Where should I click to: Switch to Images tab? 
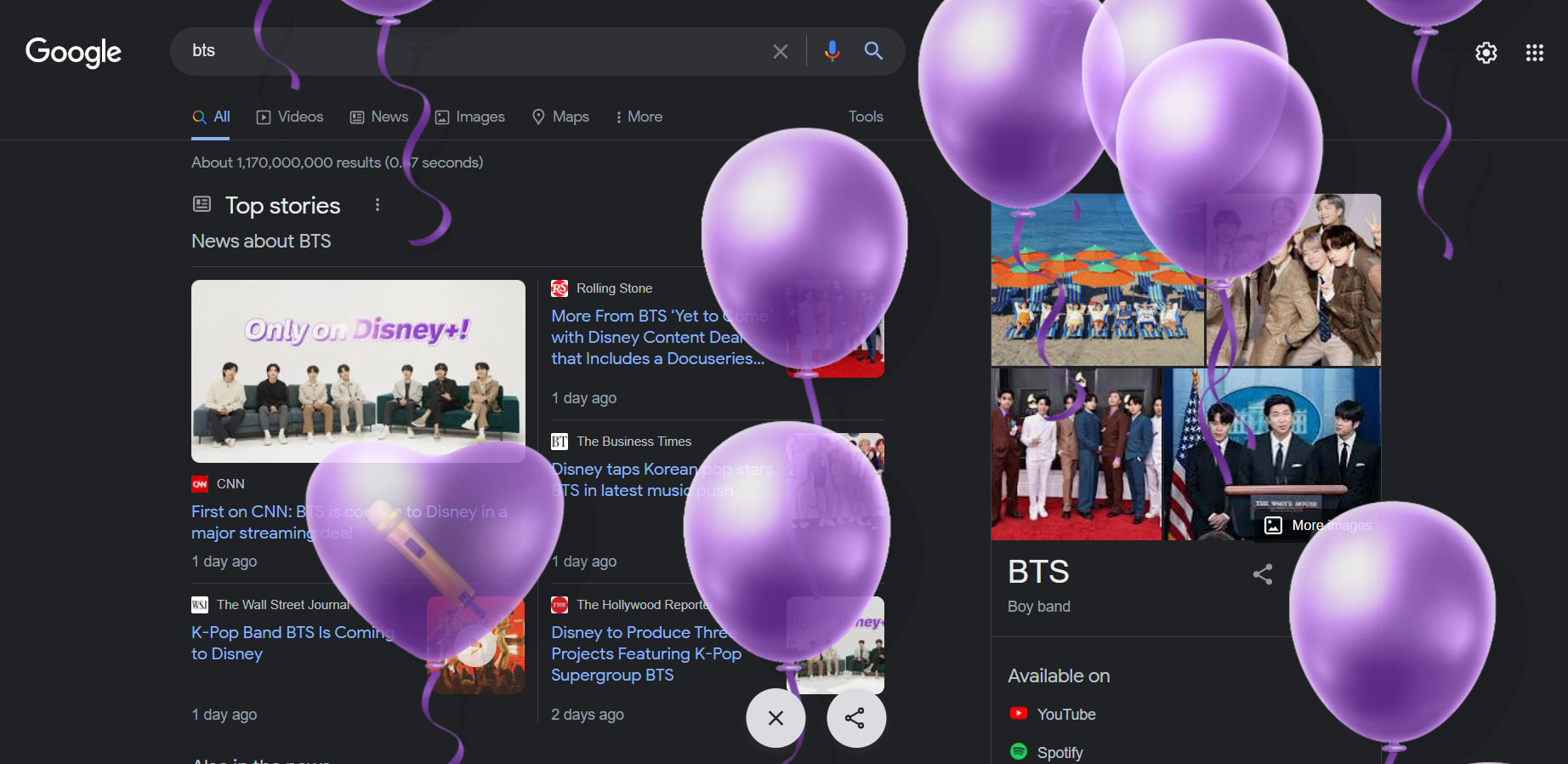pos(470,117)
